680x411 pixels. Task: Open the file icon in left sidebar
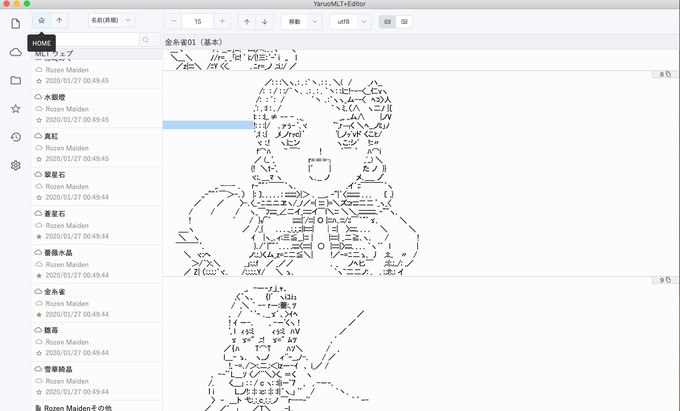[x=16, y=23]
